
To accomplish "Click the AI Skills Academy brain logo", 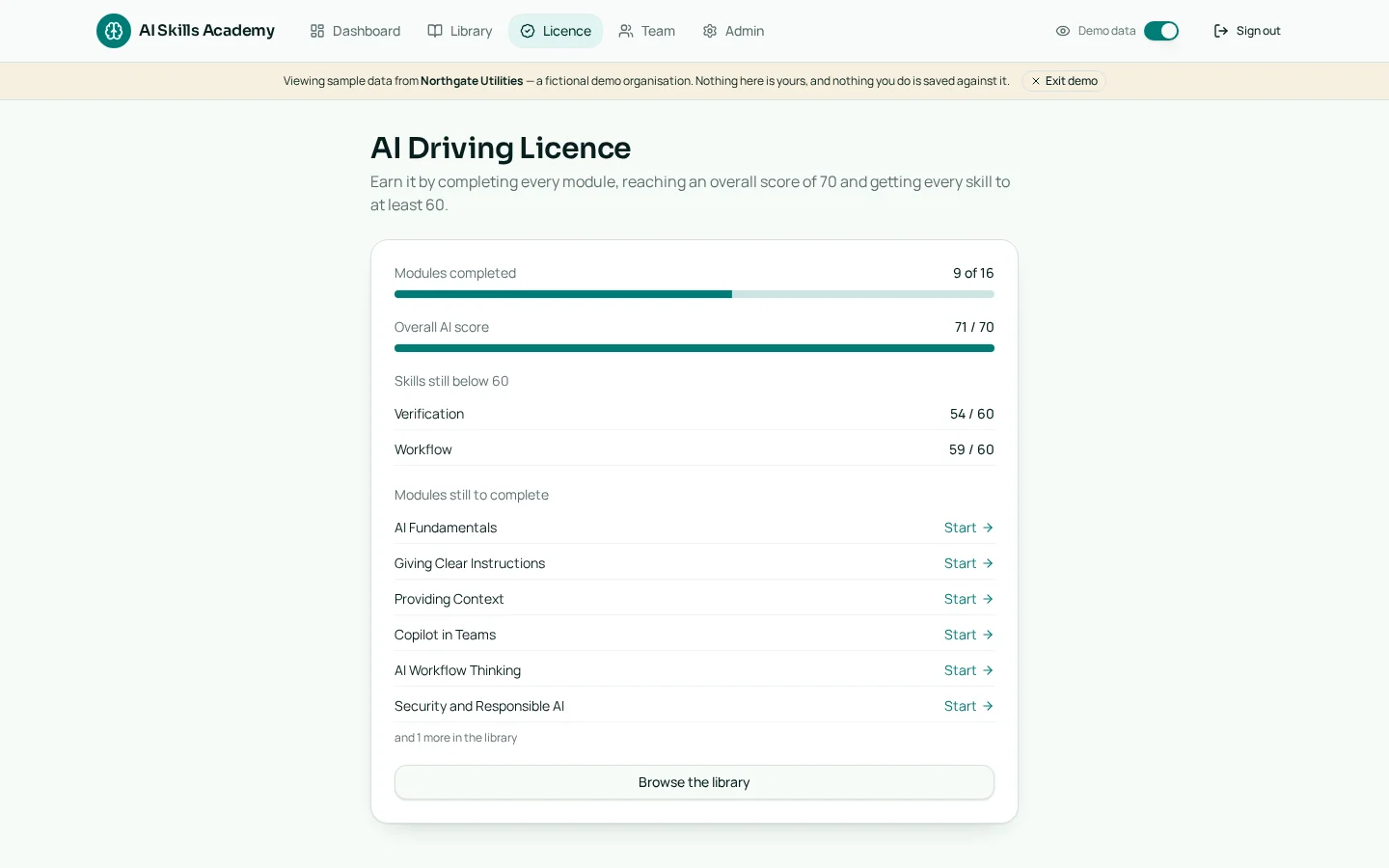I will click(x=114, y=31).
